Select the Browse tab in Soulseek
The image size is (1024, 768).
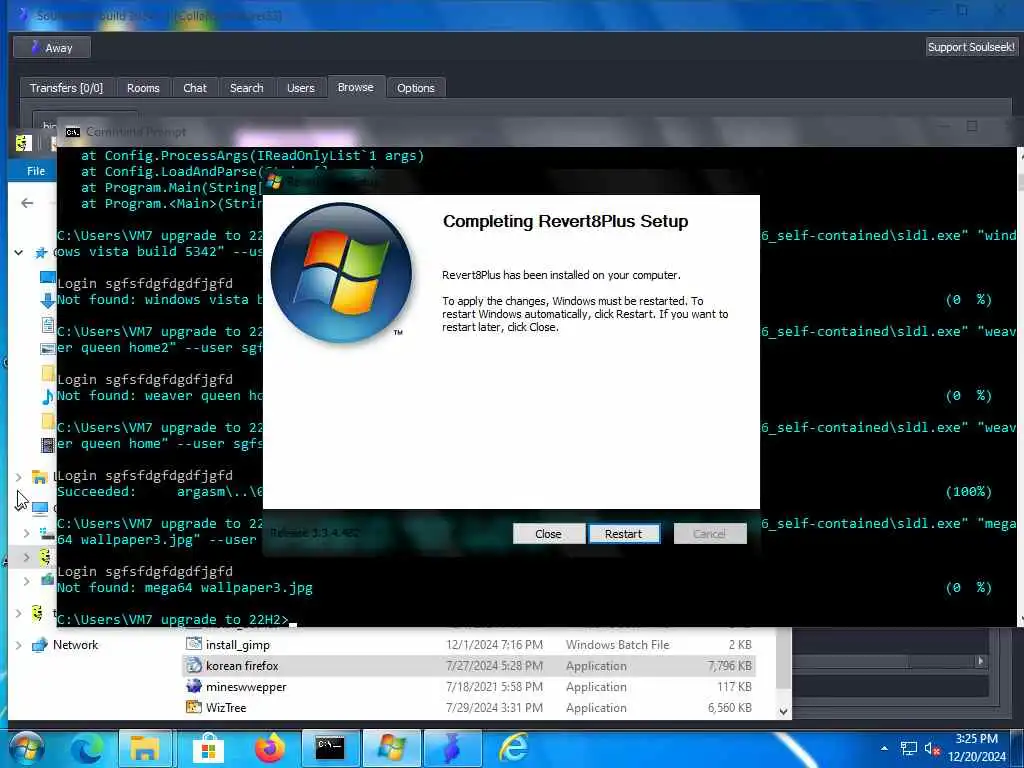click(x=355, y=87)
